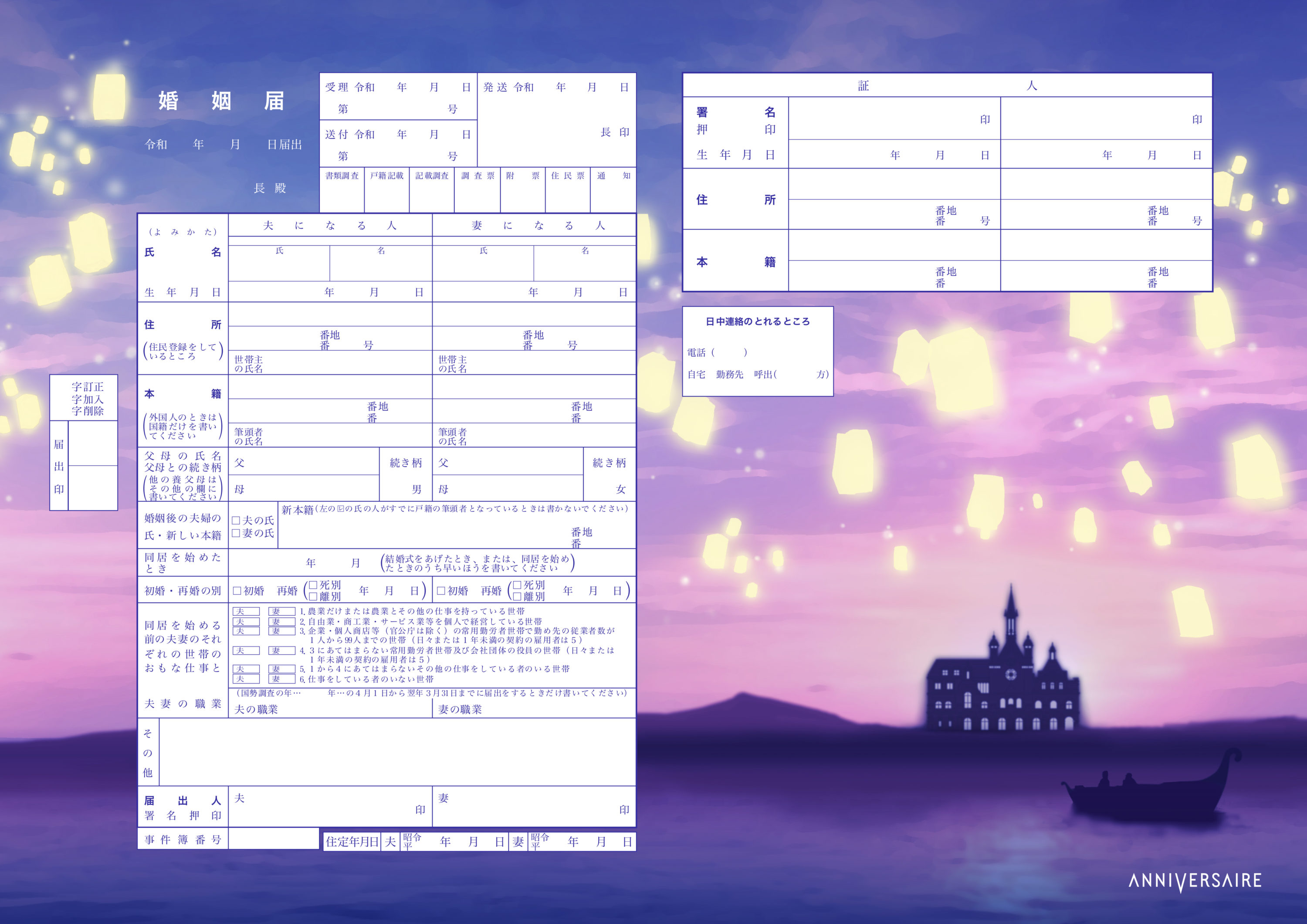Image resolution: width=1307 pixels, height=924 pixels.
Task: Click the 長 殿 addressee line
Action: [x=270, y=189]
